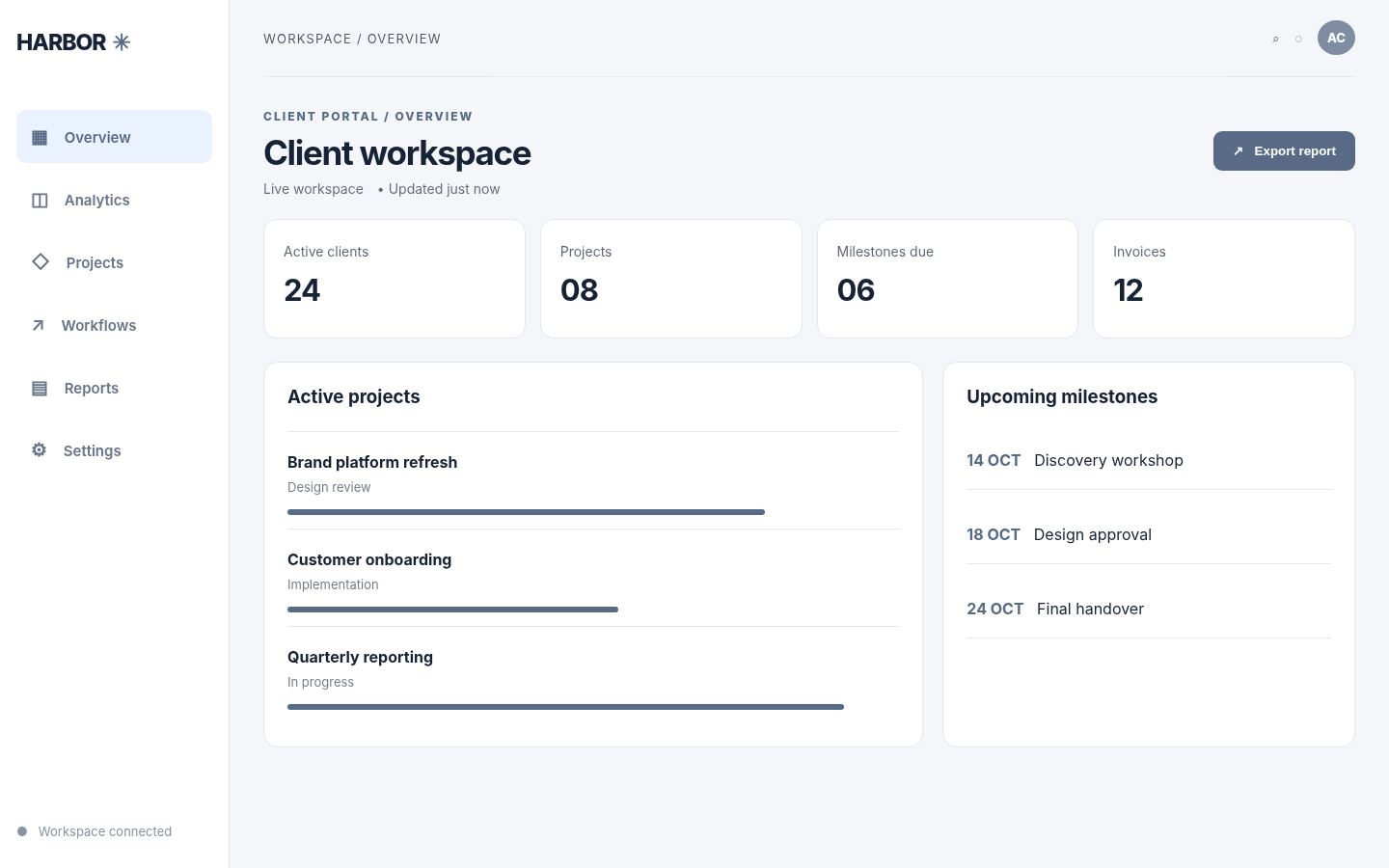Open Workflows from the sidebar
The image size is (1389, 868).
pos(114,325)
